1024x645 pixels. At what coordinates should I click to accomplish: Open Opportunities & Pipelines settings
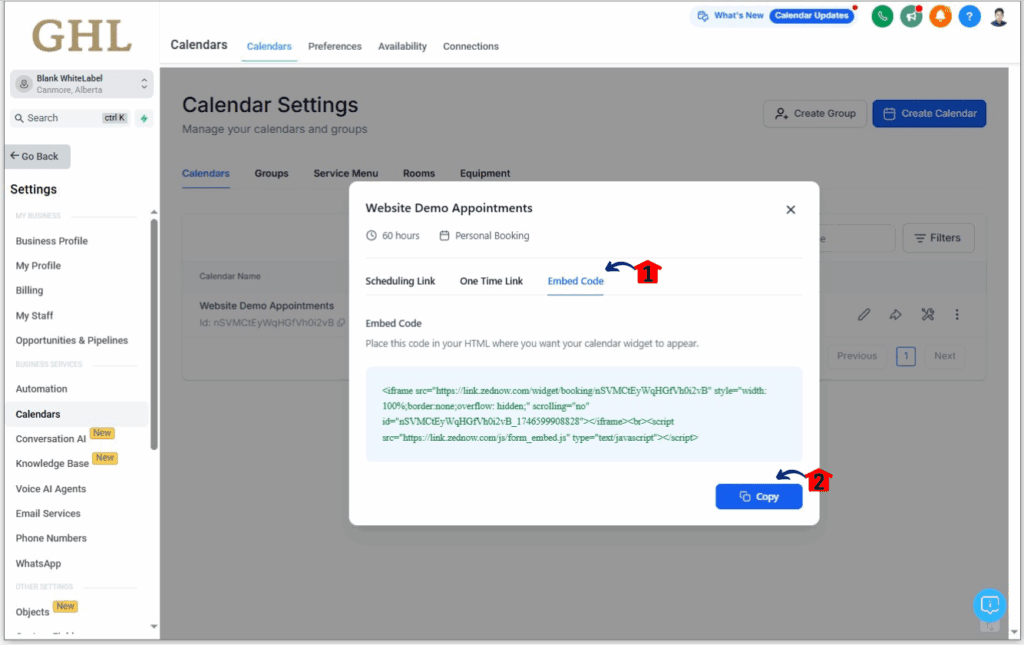[x=72, y=341]
